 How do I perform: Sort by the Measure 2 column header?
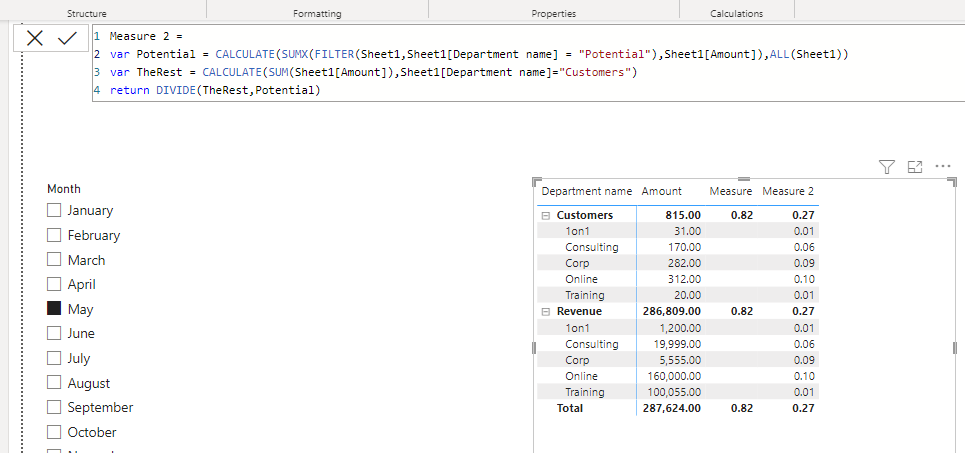[788, 191]
